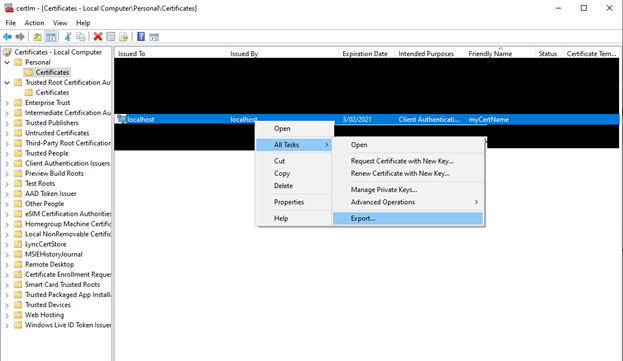
Task: Collapse the Personal store node
Action: click(7, 62)
